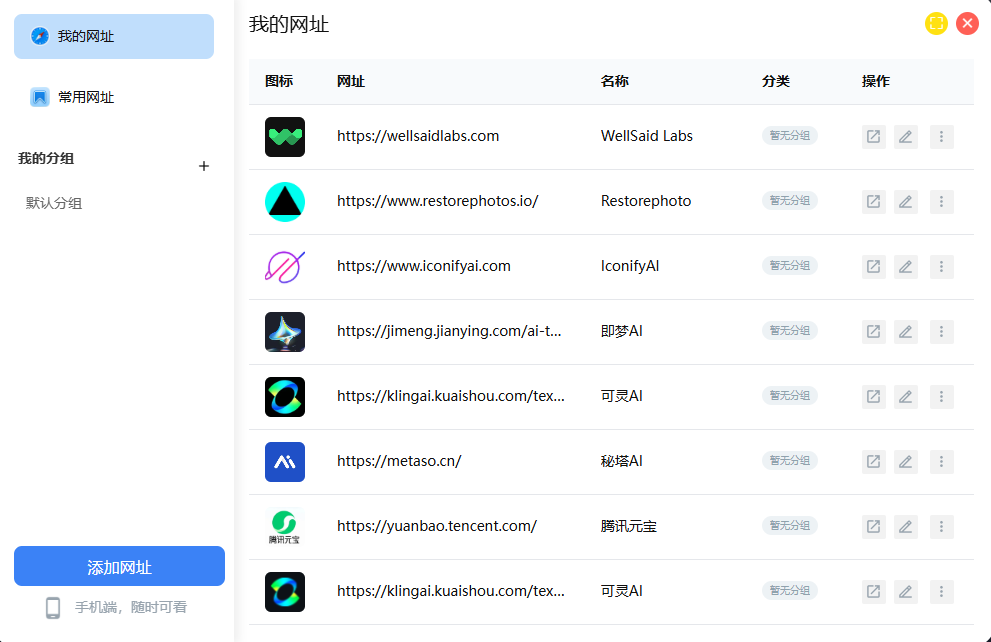Expand more options menu for WellSaid Labs

pyautogui.click(x=941, y=137)
